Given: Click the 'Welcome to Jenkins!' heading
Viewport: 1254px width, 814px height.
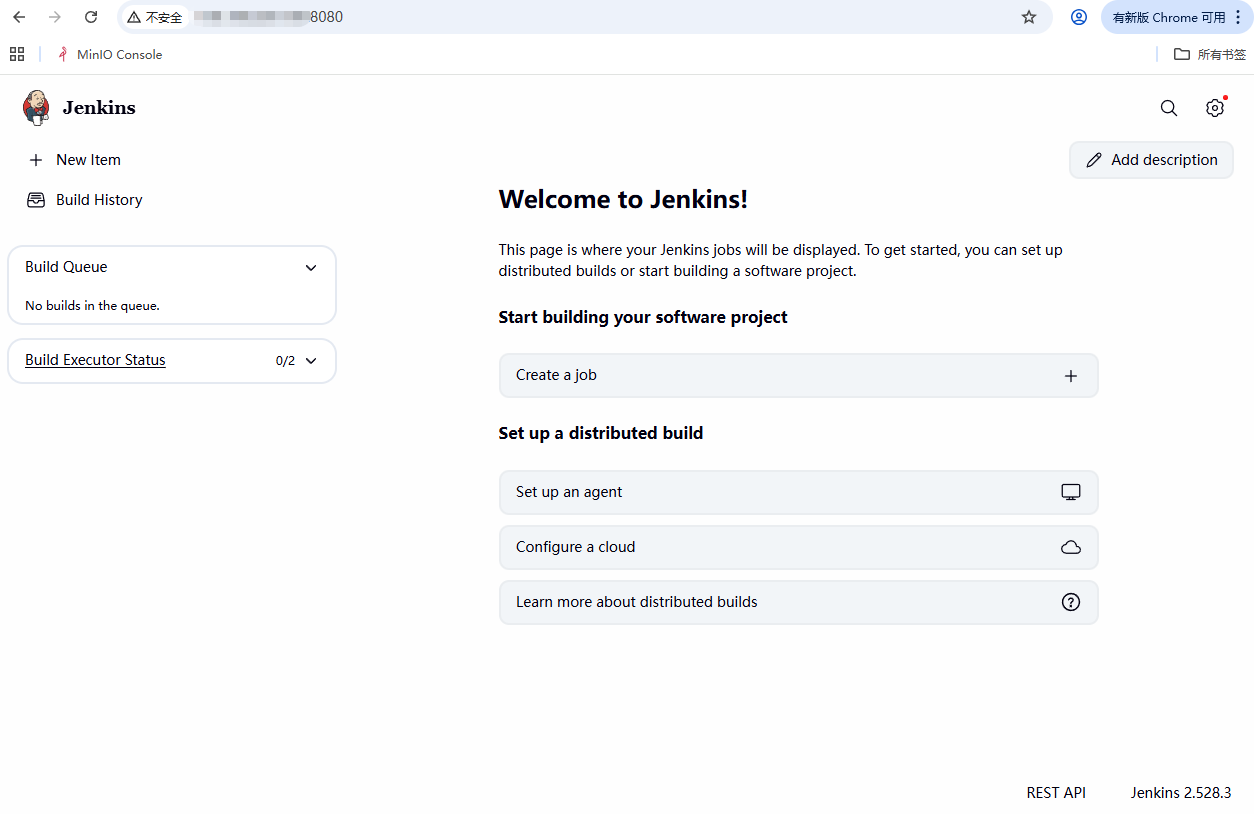Looking at the screenshot, I should [623, 199].
